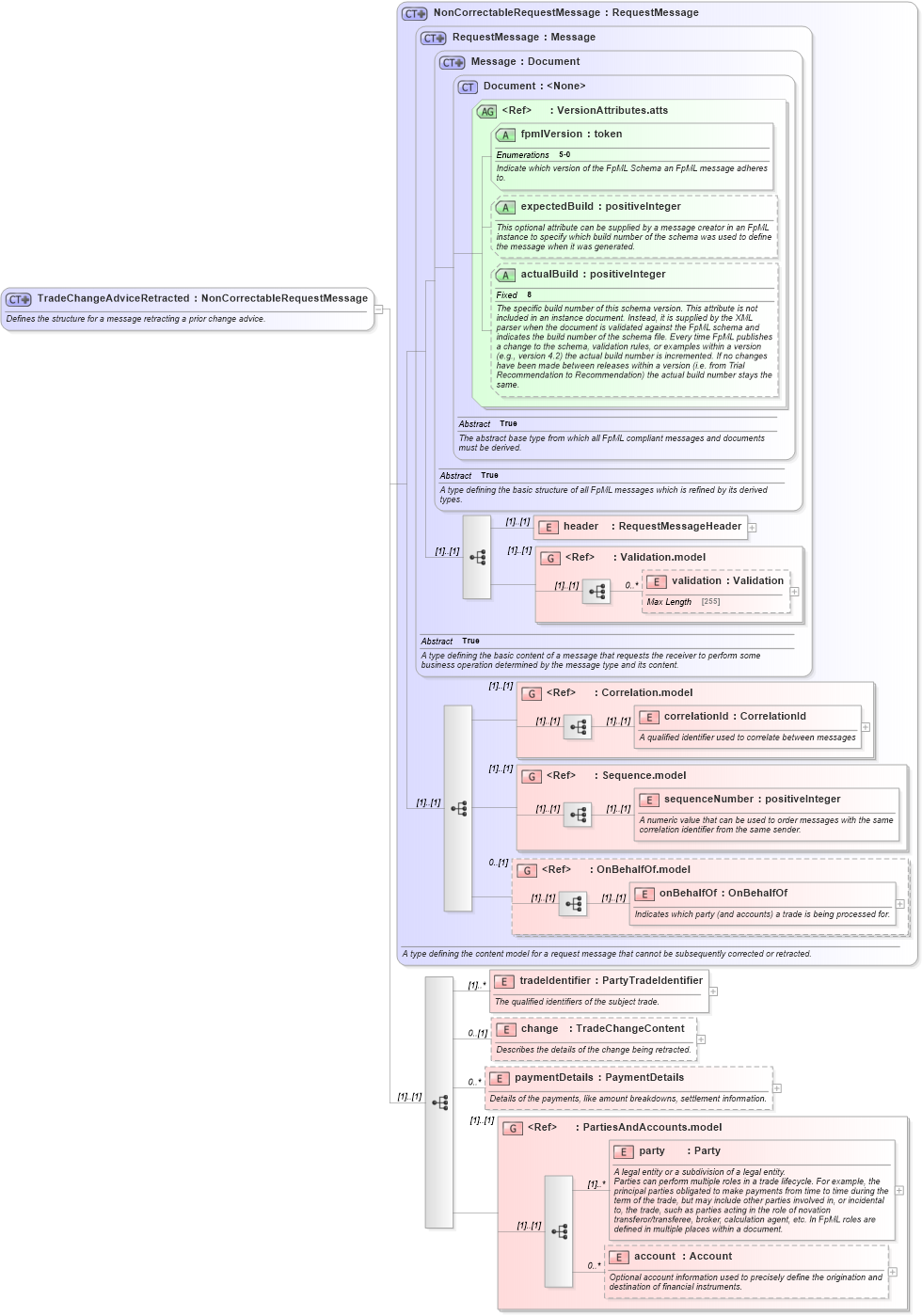Click sequence compositor left of tradeIdentifier element
The width and height of the screenshot is (922, 1316).
pyautogui.click(x=439, y=1102)
